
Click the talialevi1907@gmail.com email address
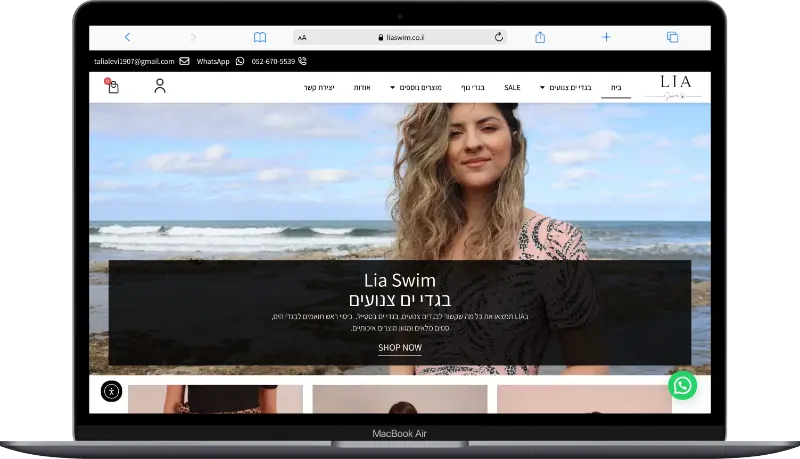pos(134,61)
